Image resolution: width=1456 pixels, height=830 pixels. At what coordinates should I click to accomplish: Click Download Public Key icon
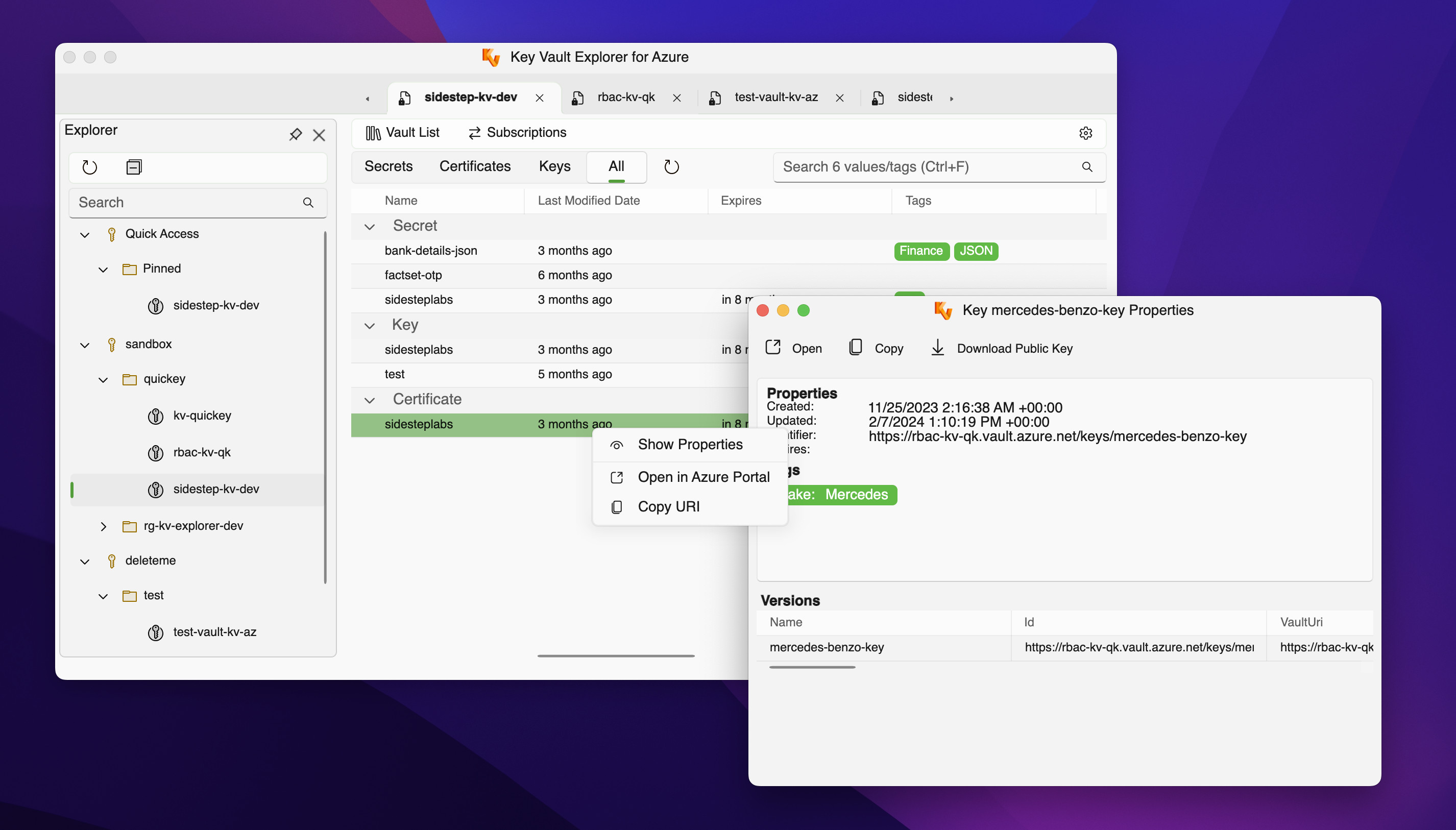[x=937, y=348]
